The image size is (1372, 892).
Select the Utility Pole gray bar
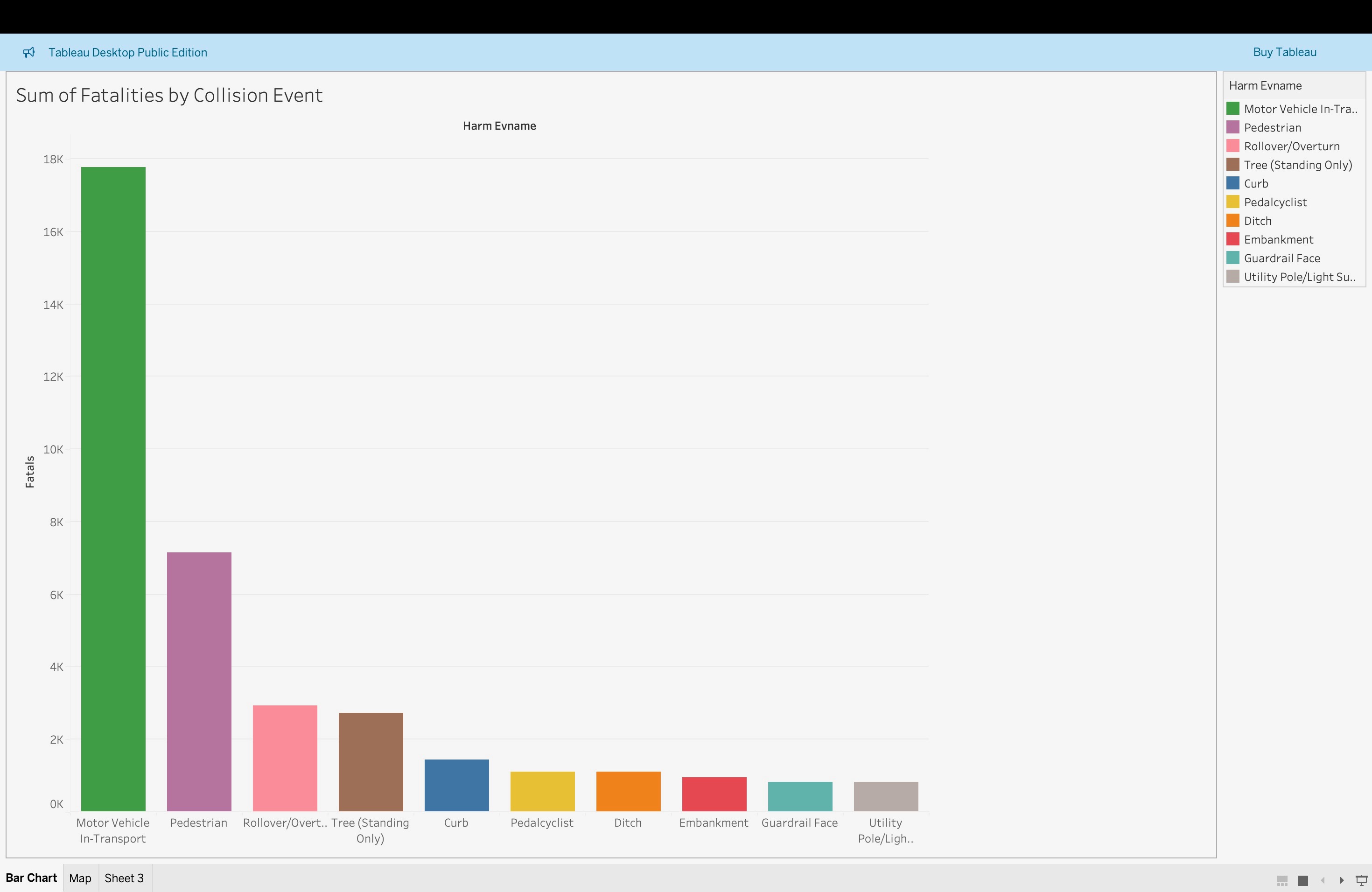pos(886,796)
